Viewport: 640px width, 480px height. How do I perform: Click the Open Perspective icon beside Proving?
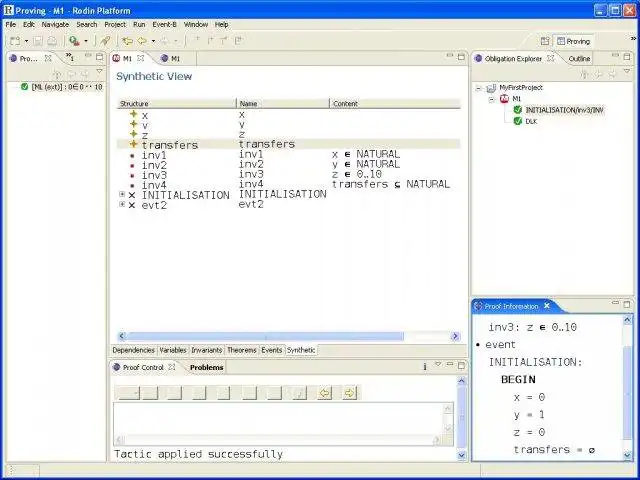pos(545,41)
